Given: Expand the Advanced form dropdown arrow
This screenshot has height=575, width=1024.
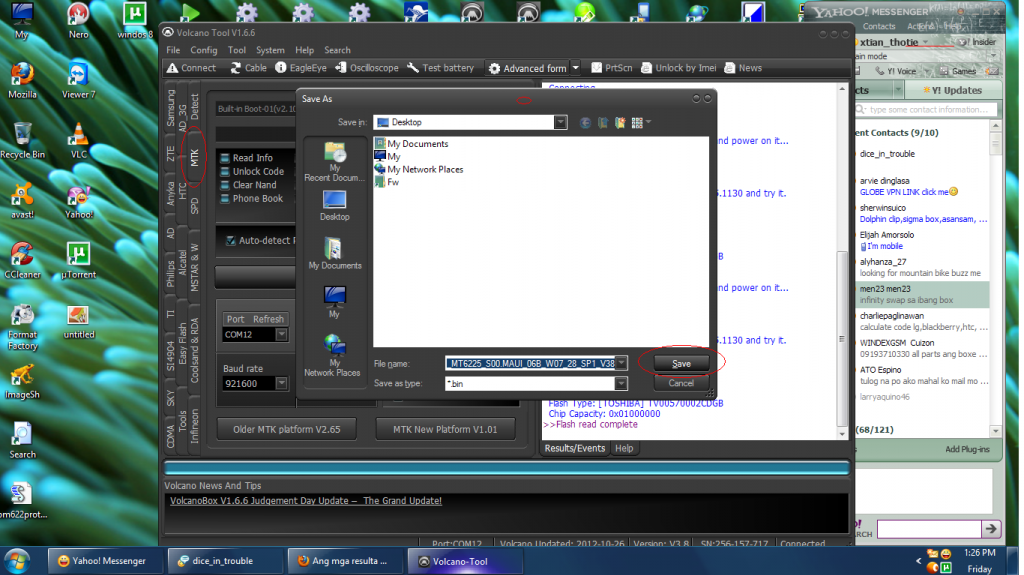Looking at the screenshot, I should coord(575,68).
